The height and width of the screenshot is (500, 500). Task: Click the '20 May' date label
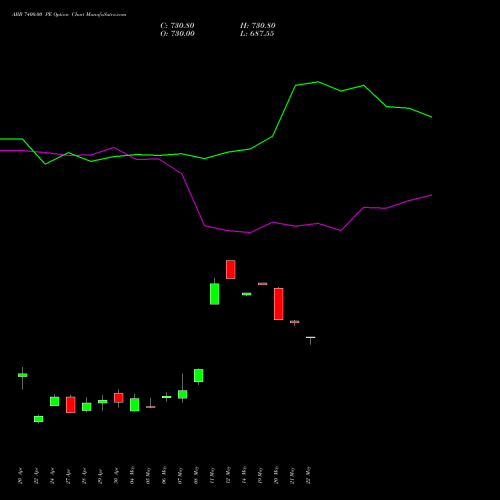pyautogui.click(x=276, y=475)
